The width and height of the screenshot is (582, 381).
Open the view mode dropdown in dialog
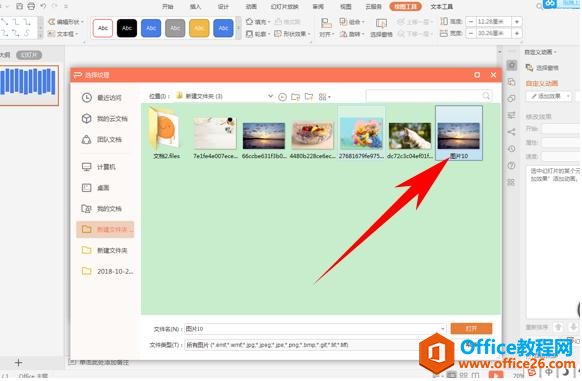[324, 97]
